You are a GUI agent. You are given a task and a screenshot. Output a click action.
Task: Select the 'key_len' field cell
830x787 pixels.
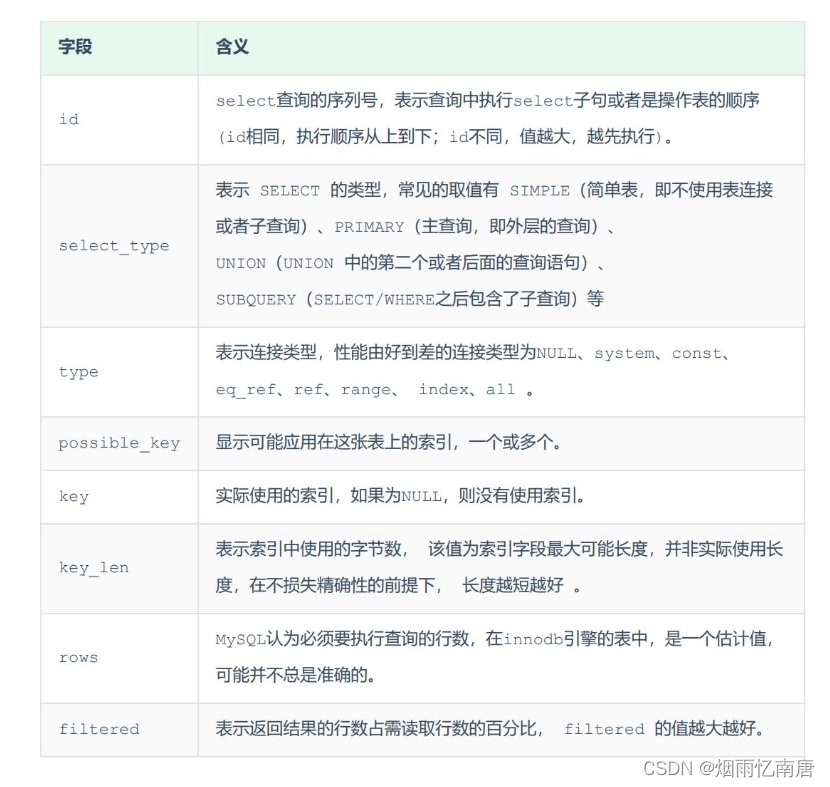coord(120,568)
